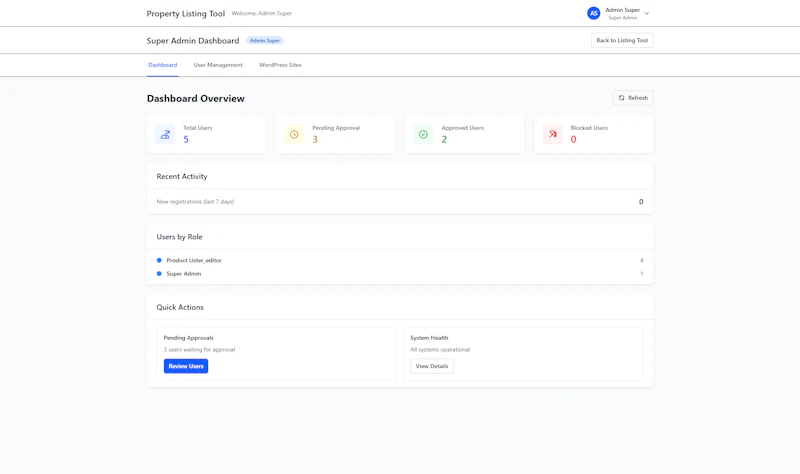Click the Pending Approval count 3
The image size is (800, 474).
[315, 139]
